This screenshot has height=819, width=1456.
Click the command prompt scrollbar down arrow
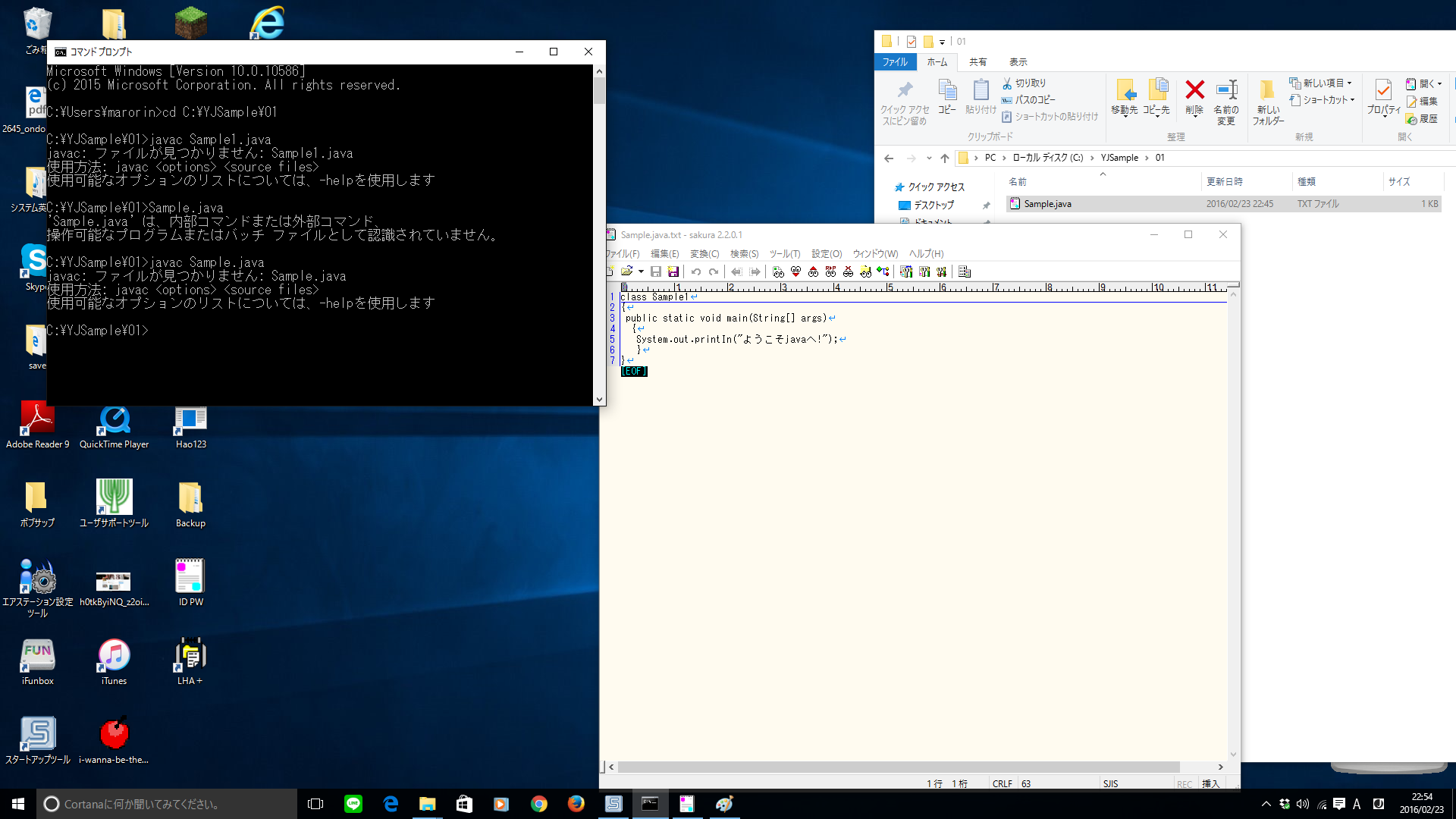599,399
